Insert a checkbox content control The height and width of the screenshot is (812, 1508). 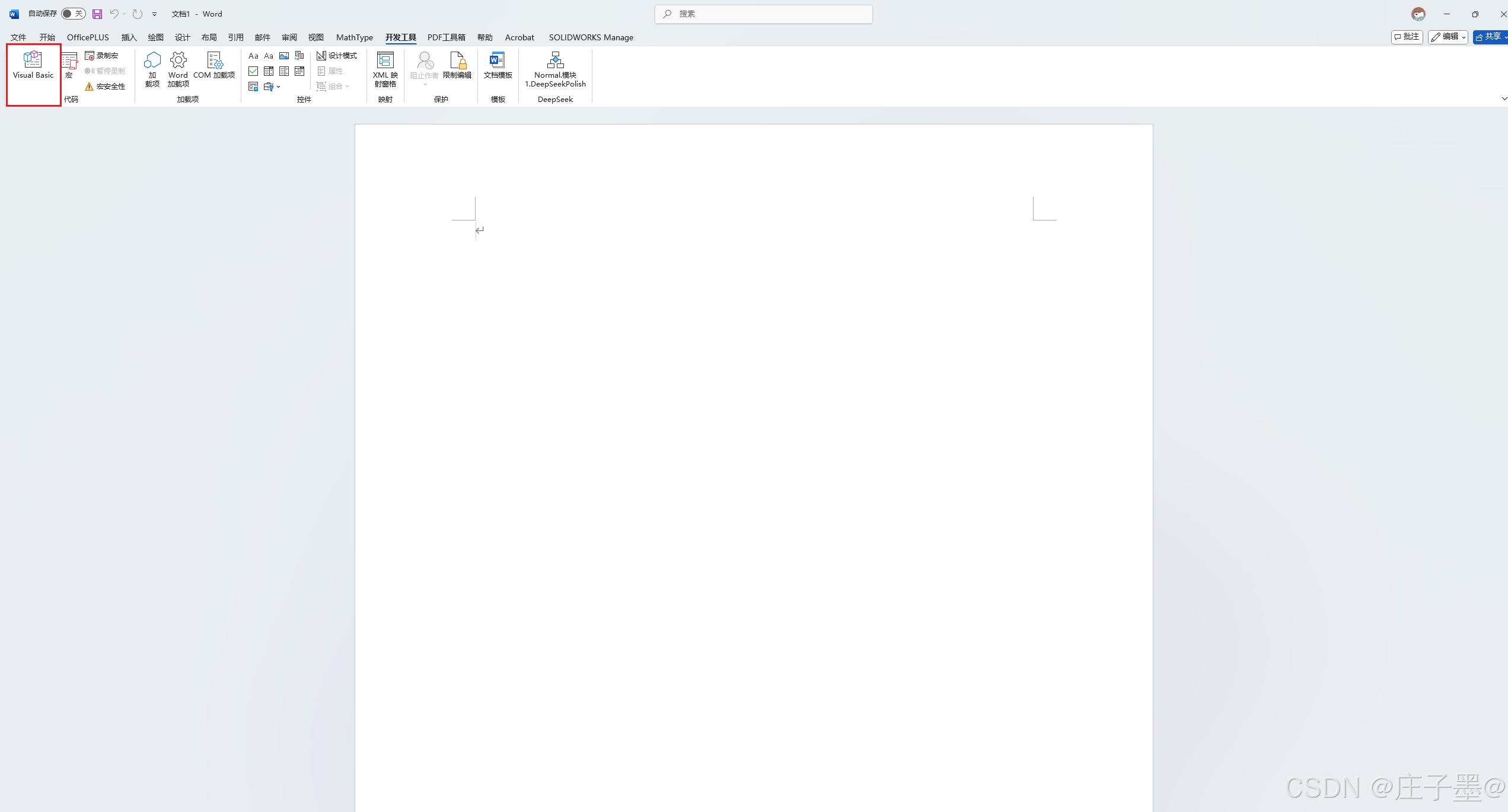click(x=253, y=71)
